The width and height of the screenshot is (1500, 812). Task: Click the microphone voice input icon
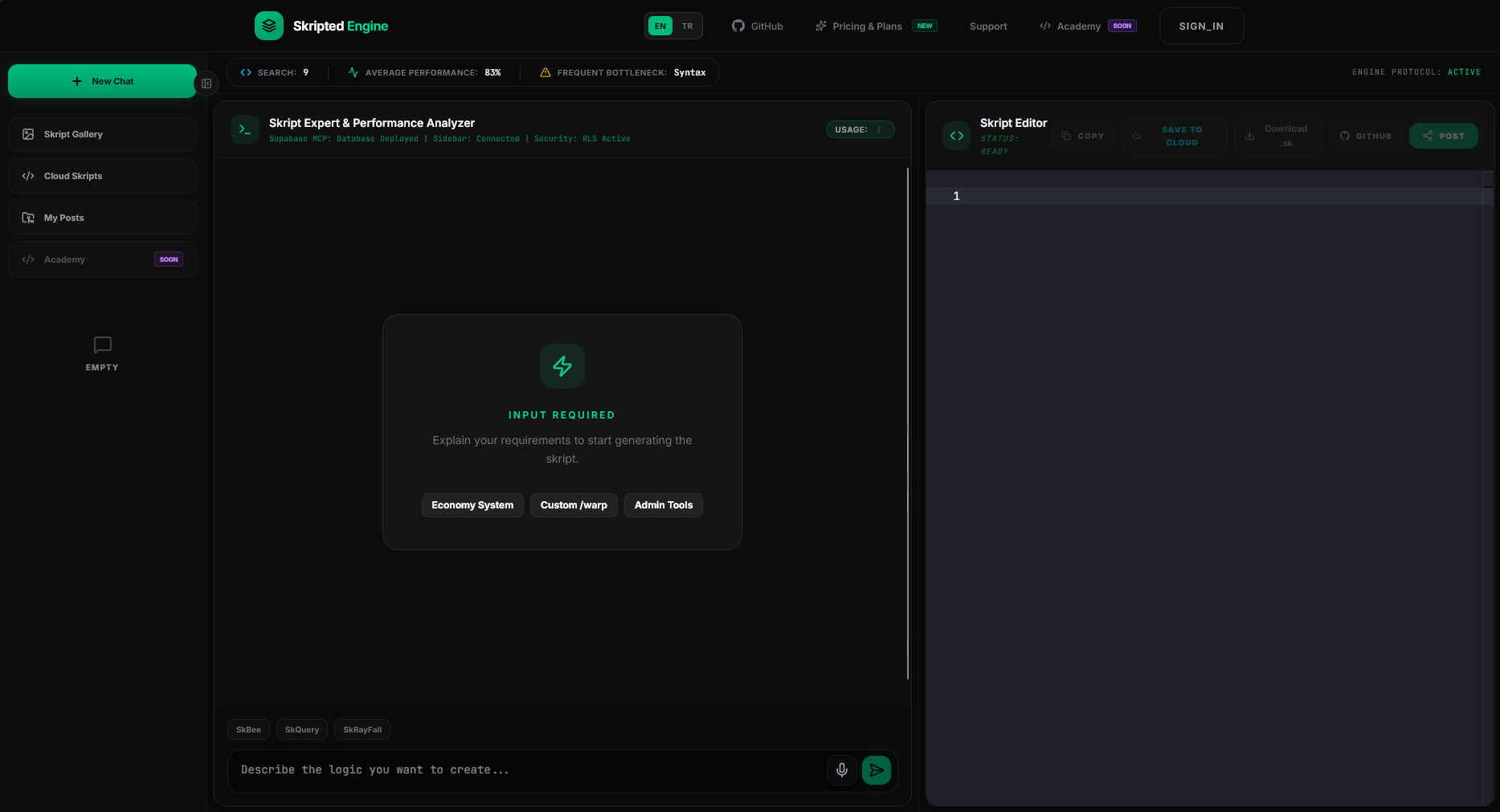click(x=842, y=770)
